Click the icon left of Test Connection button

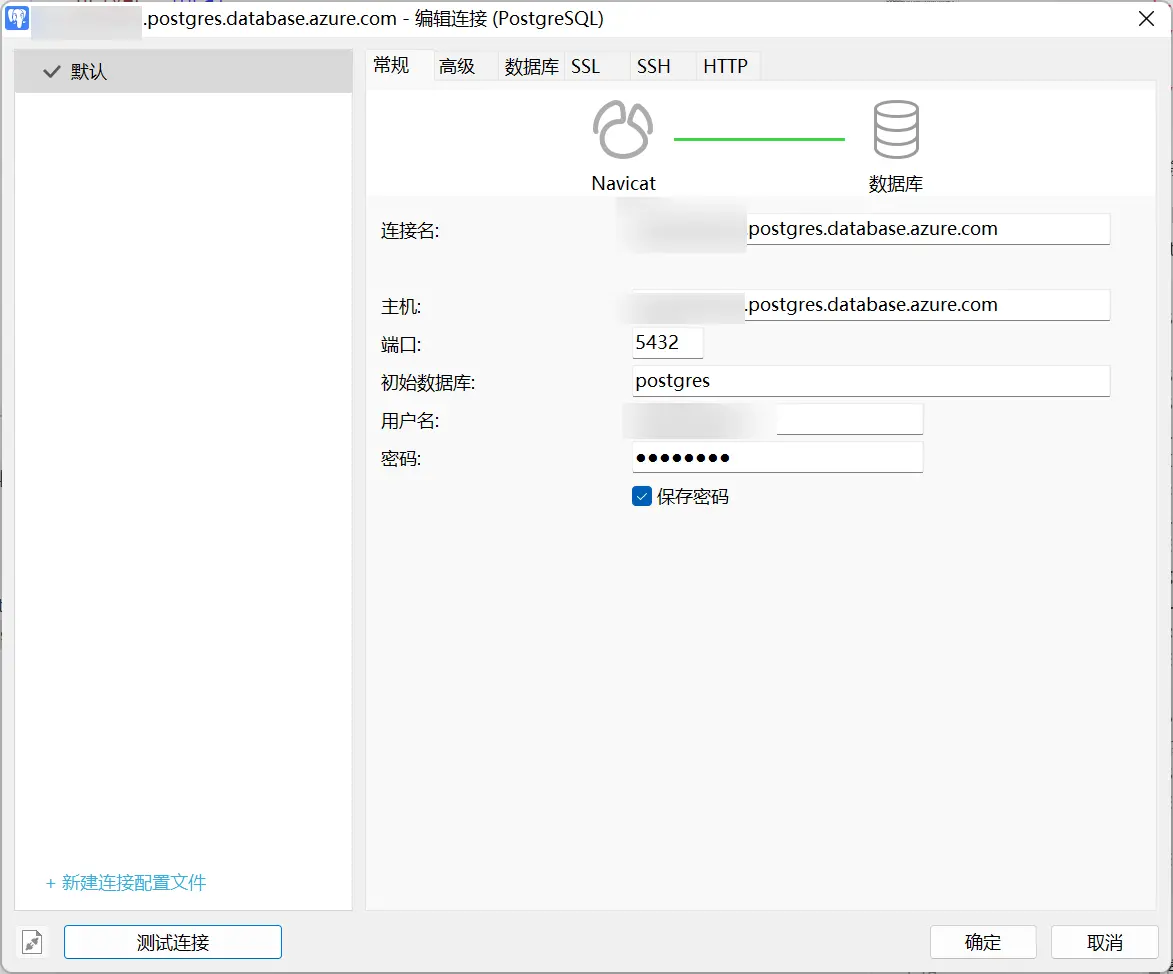tap(31, 942)
